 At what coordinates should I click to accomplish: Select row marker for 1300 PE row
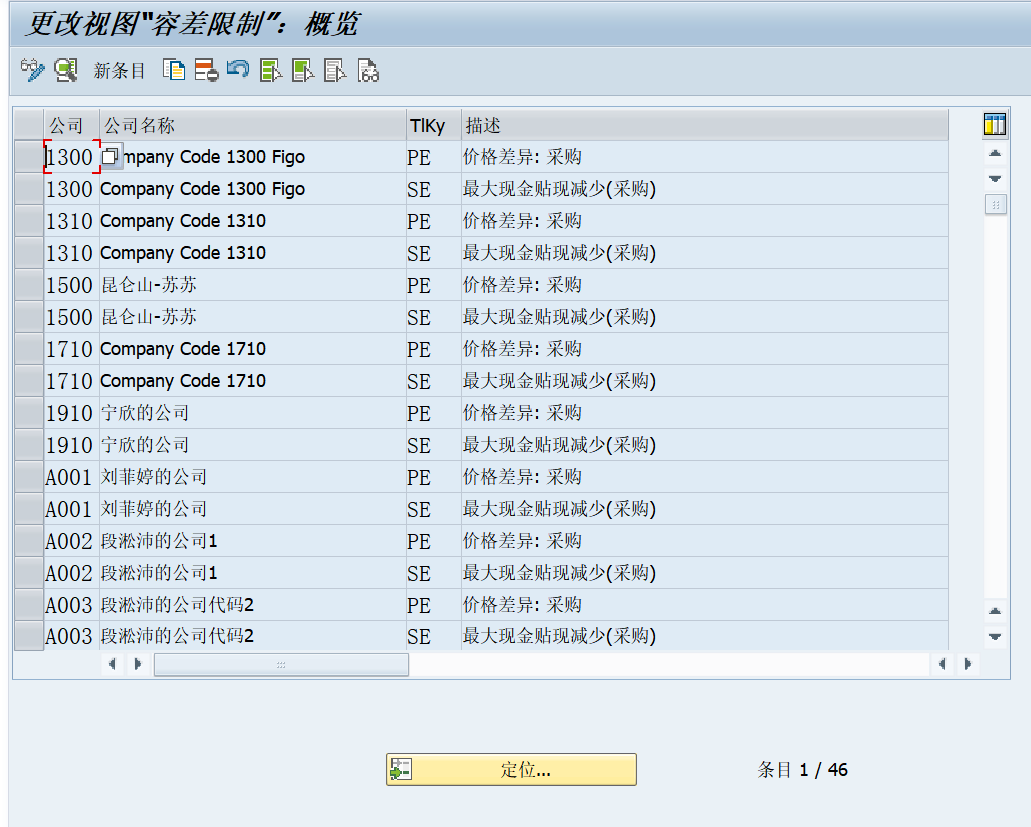(29, 157)
